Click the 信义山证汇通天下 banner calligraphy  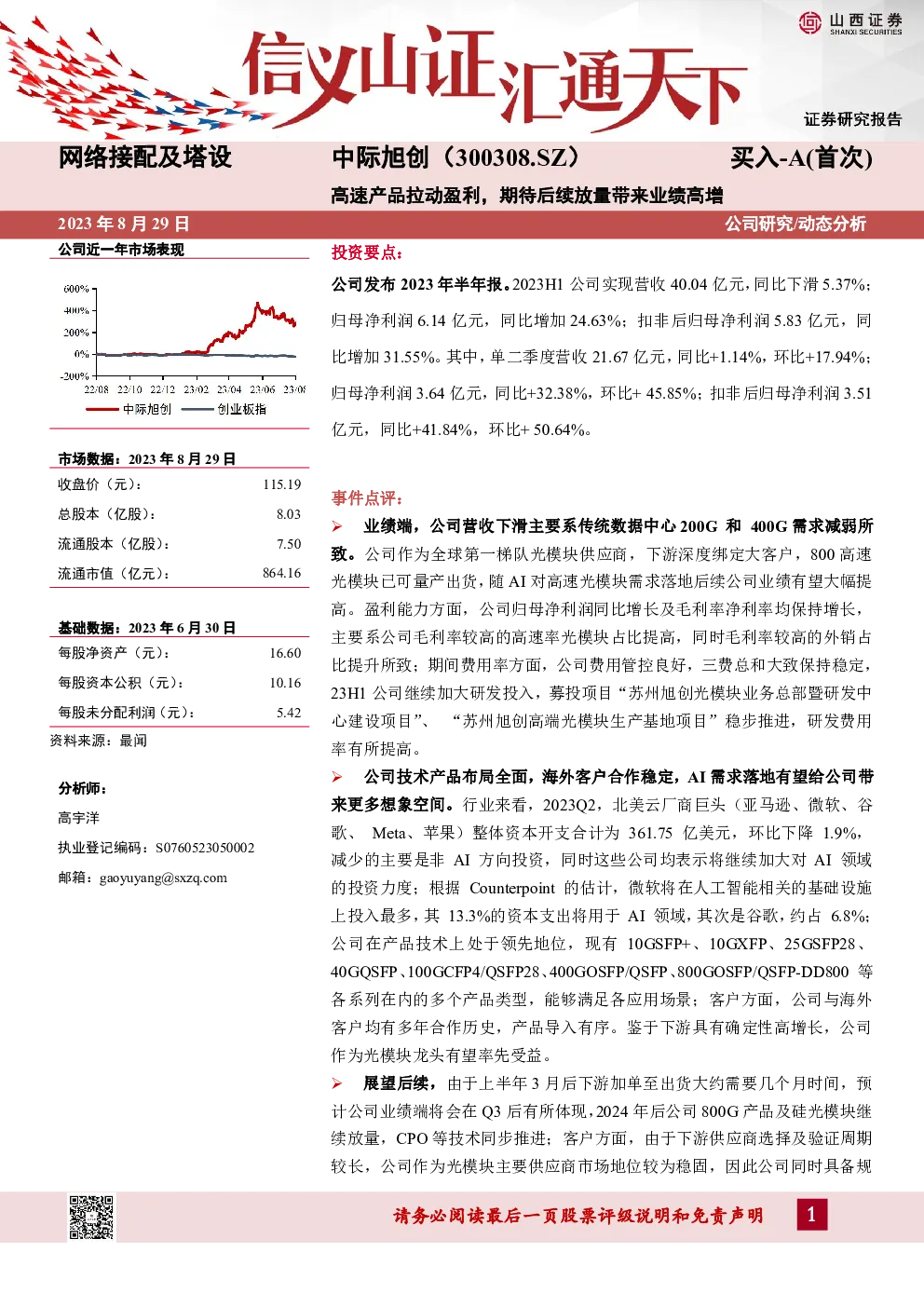click(494, 79)
